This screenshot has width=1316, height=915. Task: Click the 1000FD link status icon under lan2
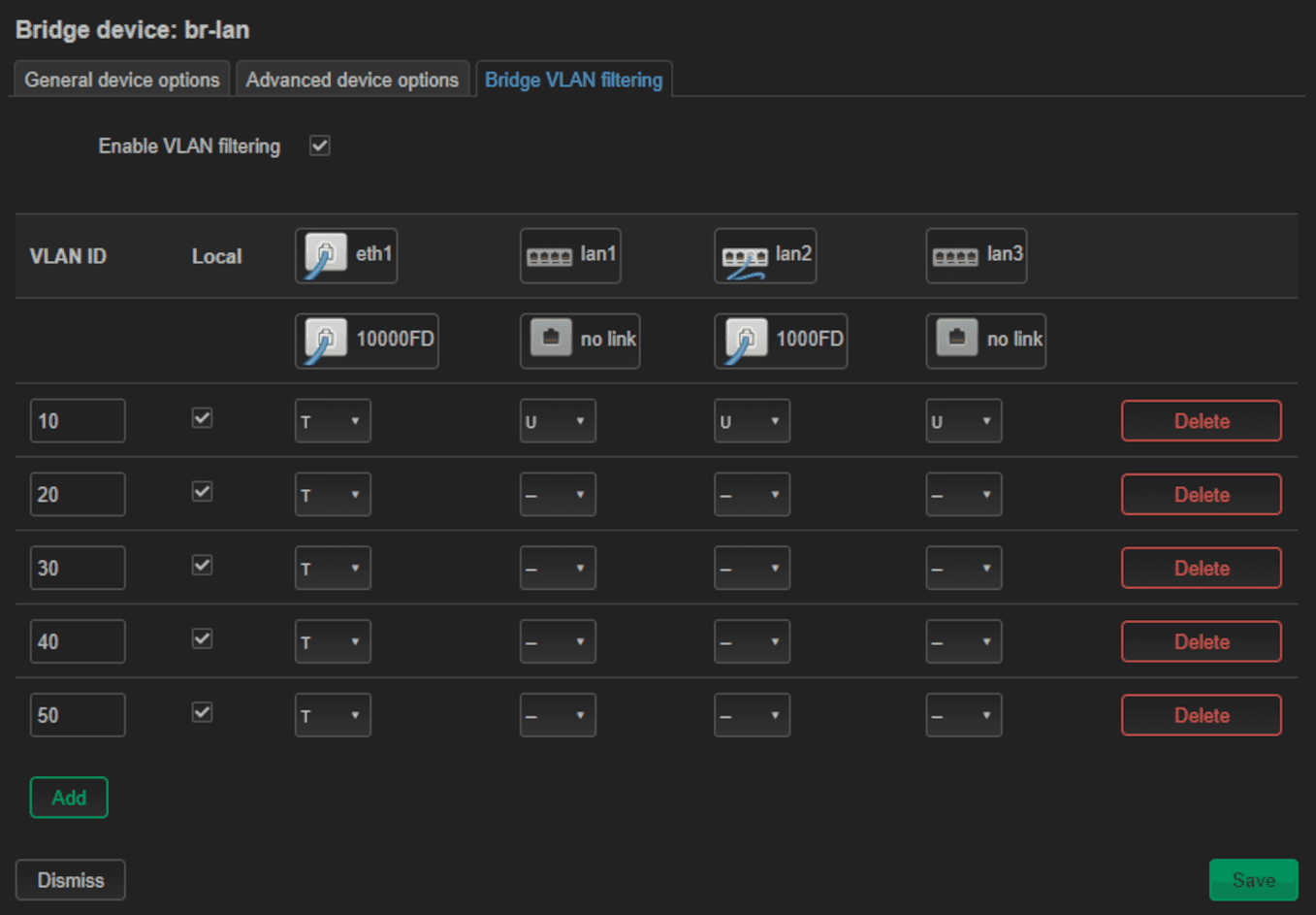pyautogui.click(x=780, y=341)
